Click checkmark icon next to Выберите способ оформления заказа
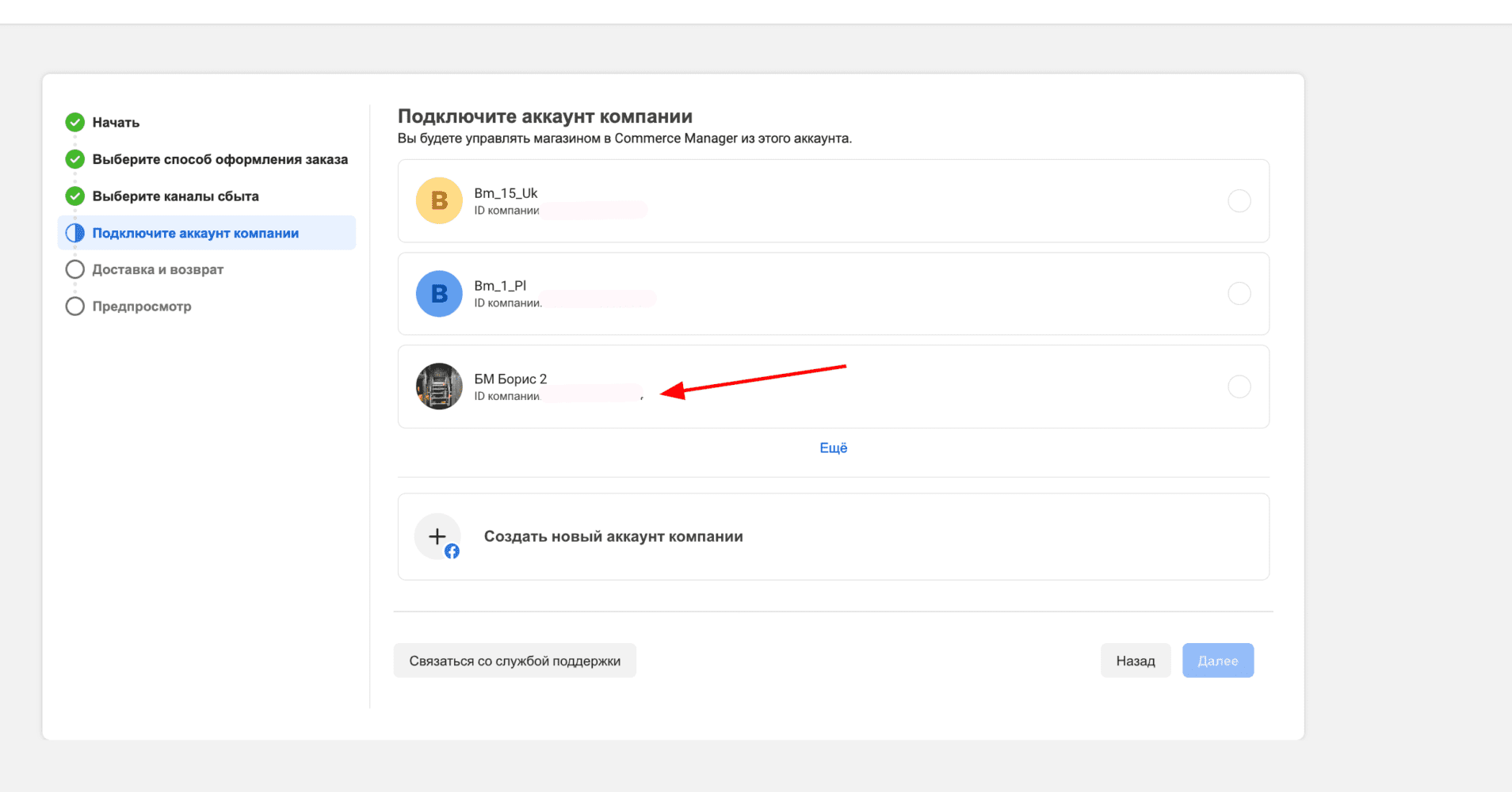 (75, 159)
